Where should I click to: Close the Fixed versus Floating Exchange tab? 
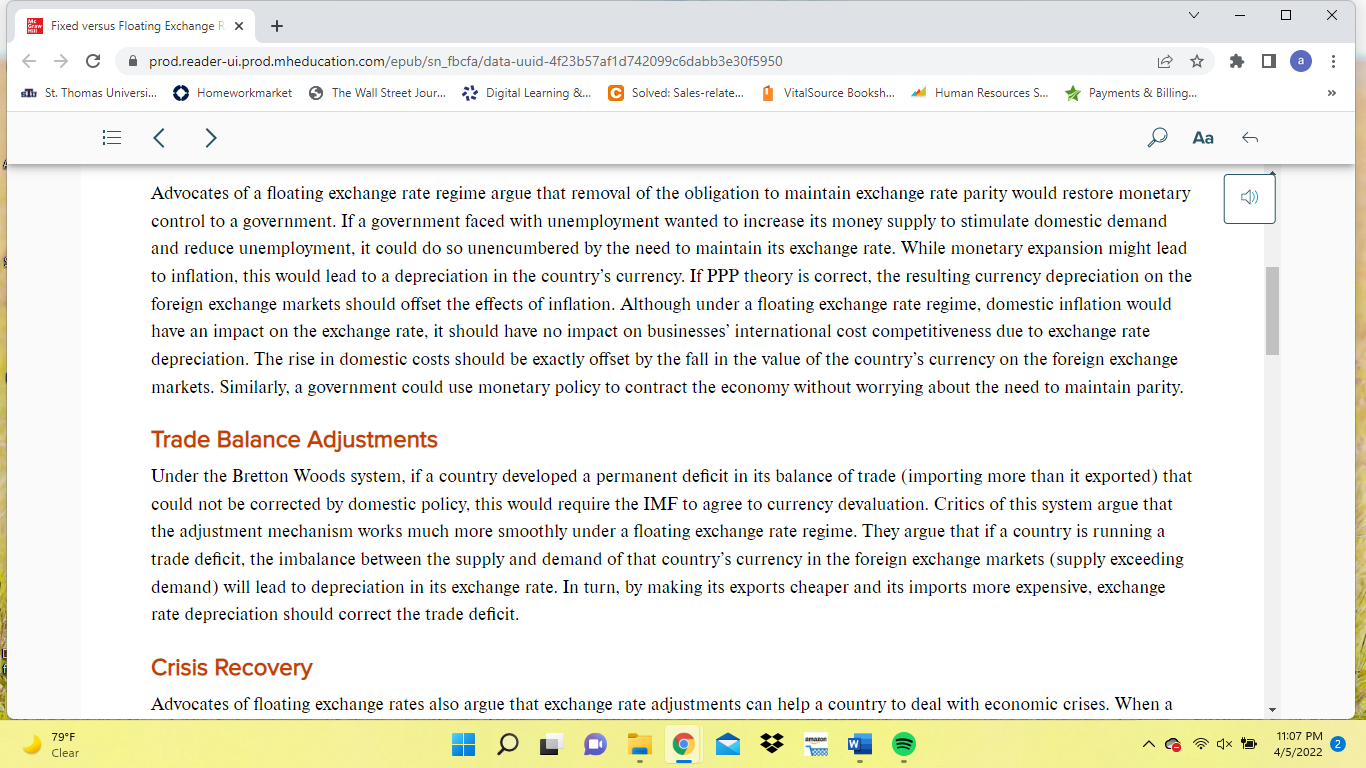click(237, 26)
